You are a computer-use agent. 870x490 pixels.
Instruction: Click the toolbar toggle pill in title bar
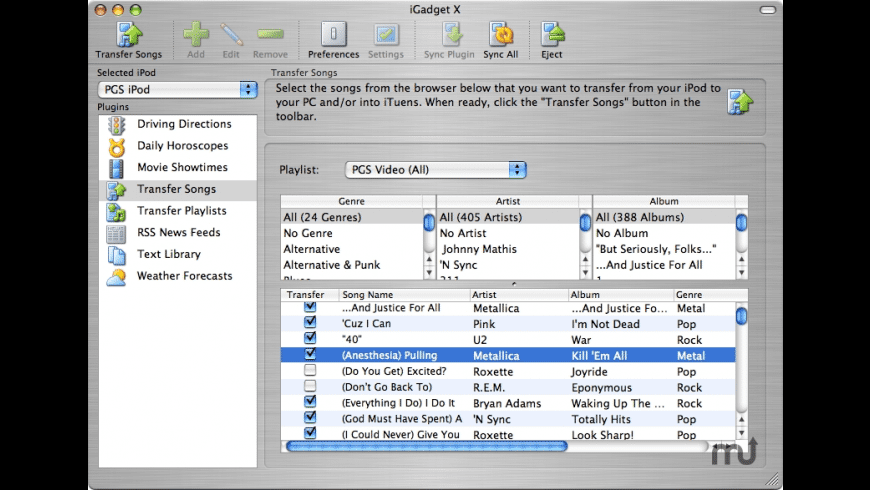point(768,9)
